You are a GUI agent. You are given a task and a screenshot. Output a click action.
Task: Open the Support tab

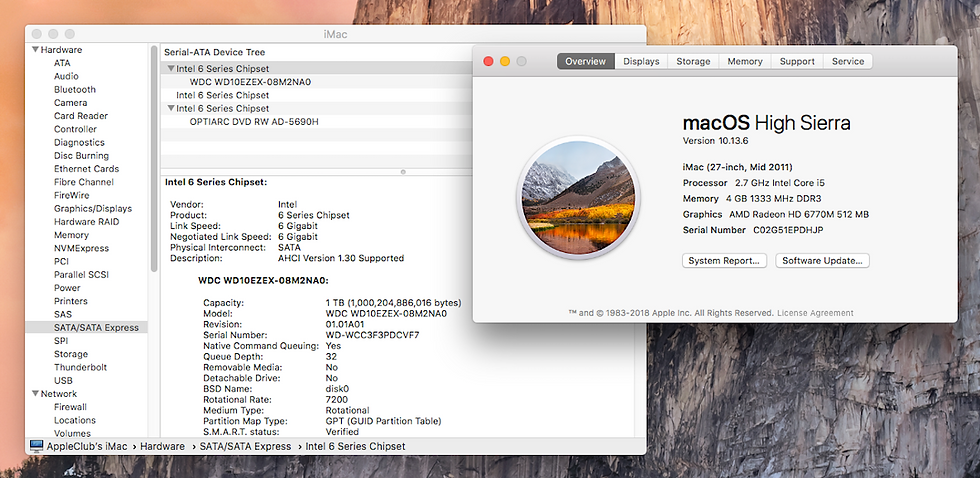pos(797,61)
